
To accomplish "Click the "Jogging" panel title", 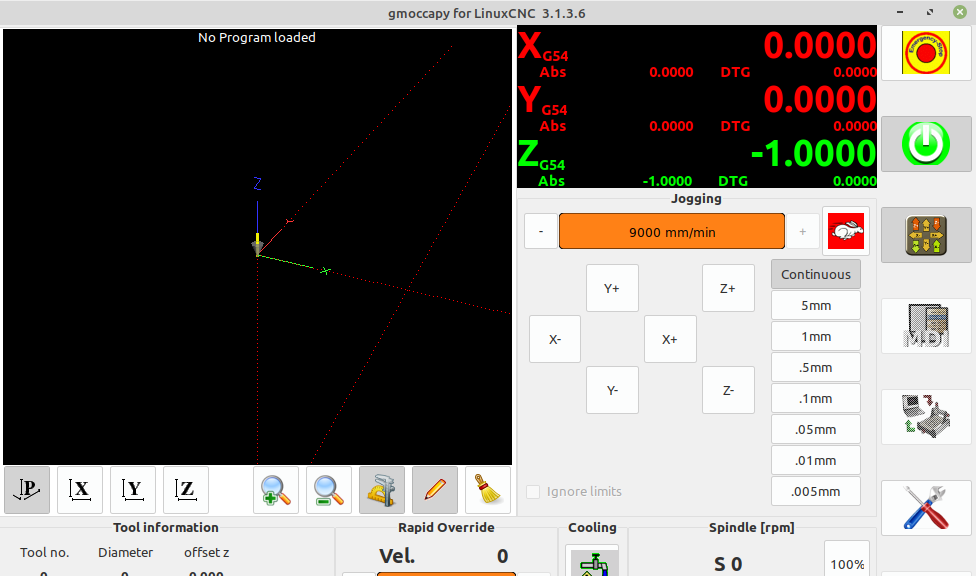I will click(x=696, y=199).
